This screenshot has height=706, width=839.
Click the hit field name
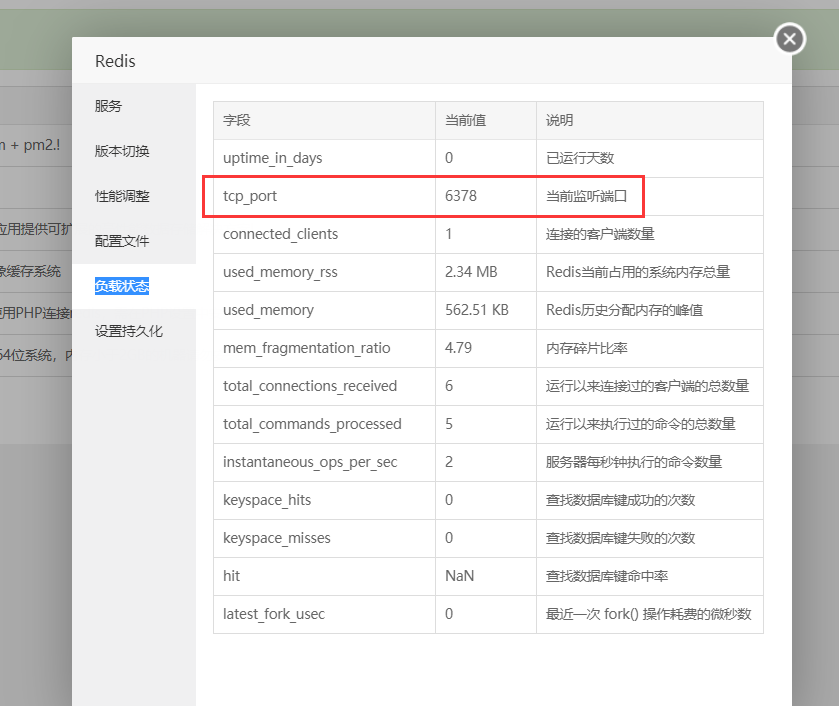tap(231, 576)
